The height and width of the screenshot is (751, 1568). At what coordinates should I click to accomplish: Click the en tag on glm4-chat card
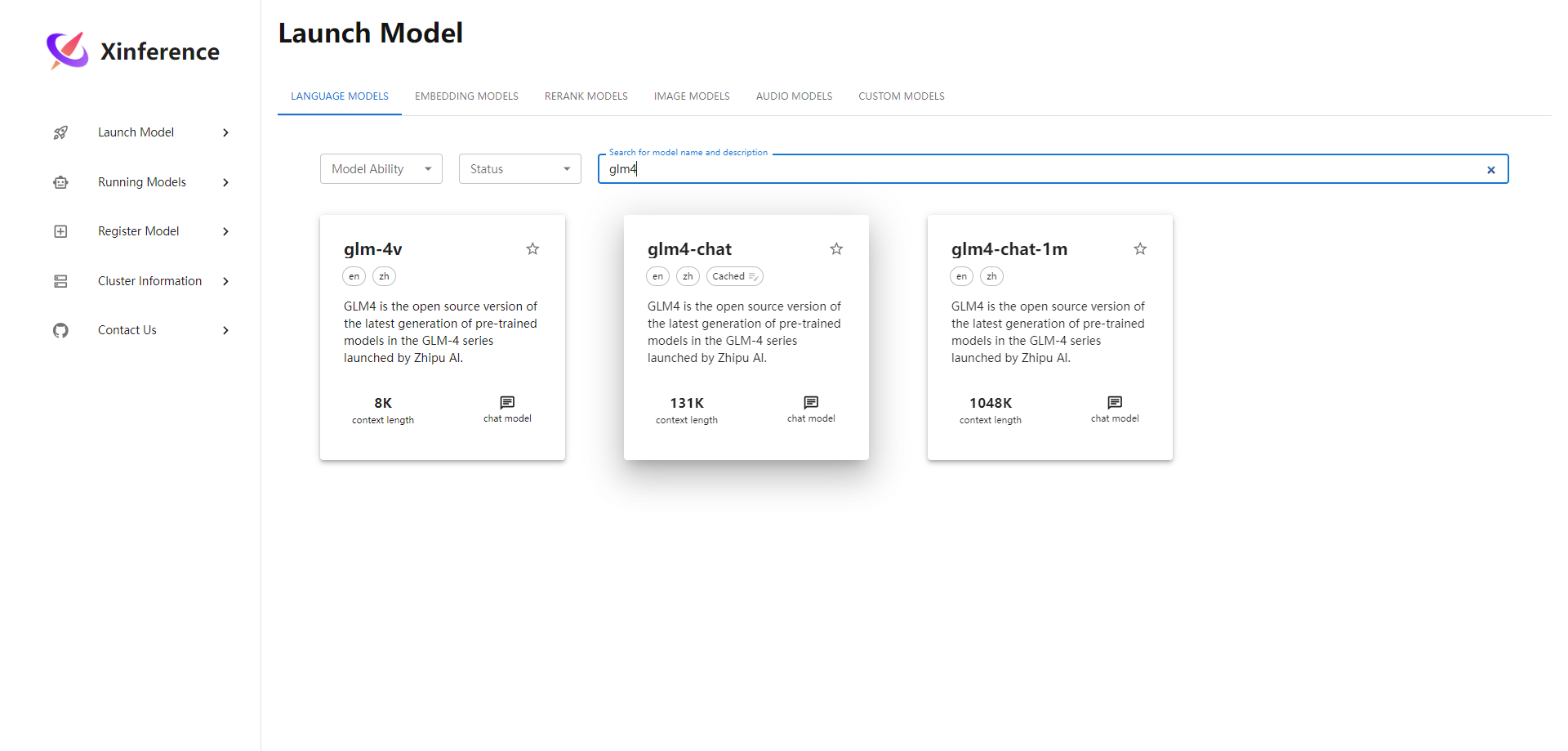657,276
